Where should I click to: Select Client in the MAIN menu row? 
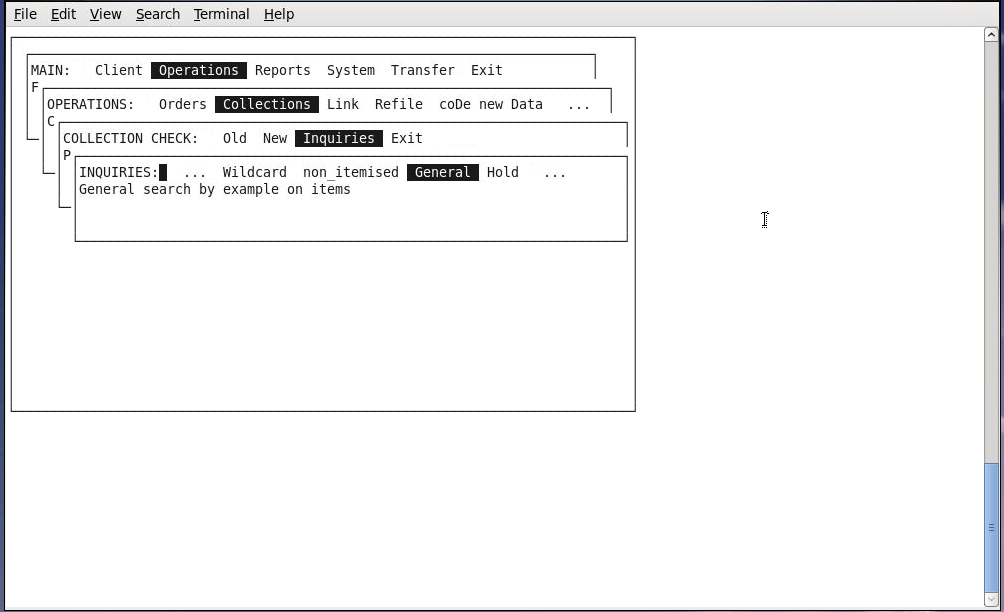point(118,70)
